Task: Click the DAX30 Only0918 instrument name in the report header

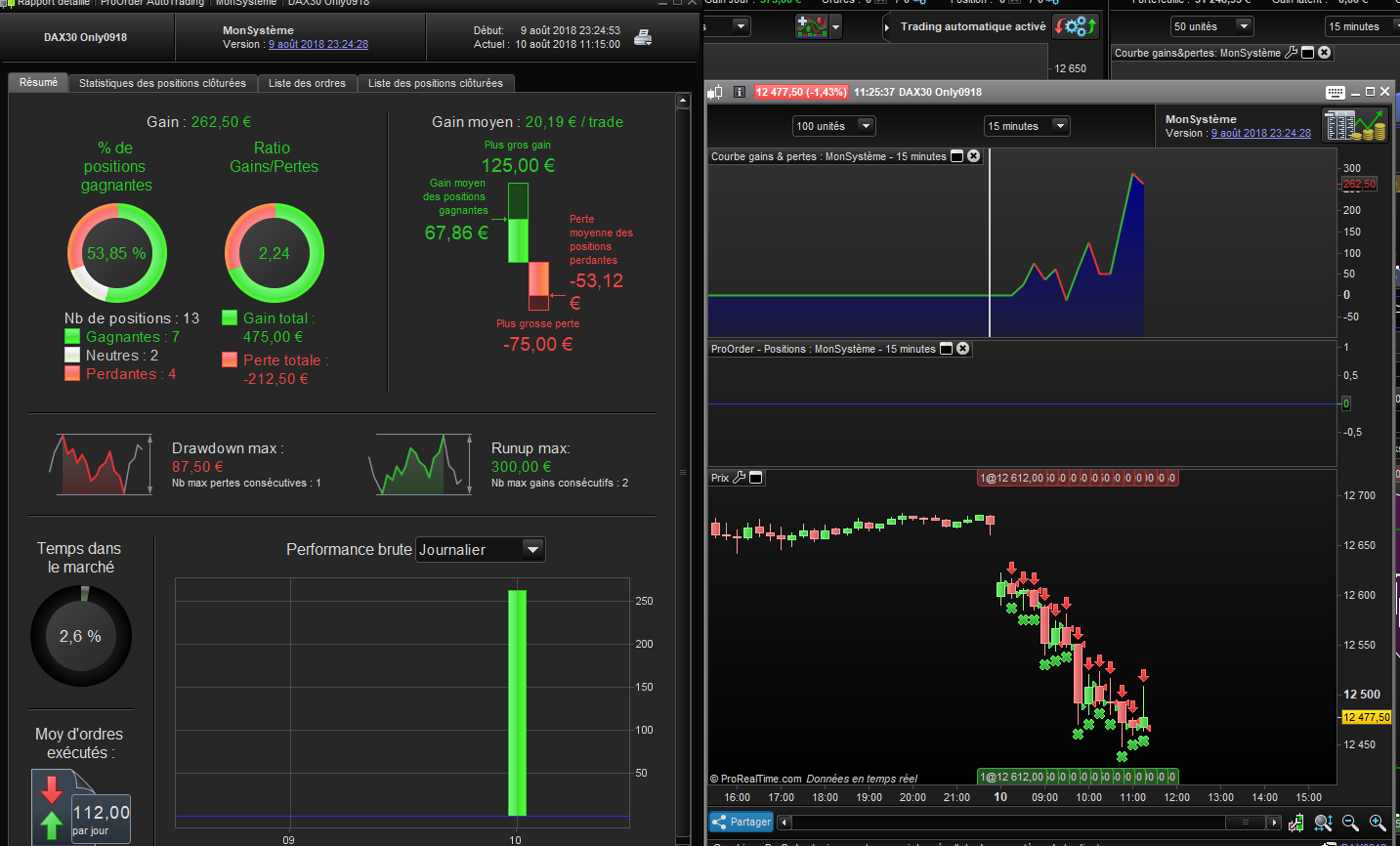Action: (x=85, y=38)
